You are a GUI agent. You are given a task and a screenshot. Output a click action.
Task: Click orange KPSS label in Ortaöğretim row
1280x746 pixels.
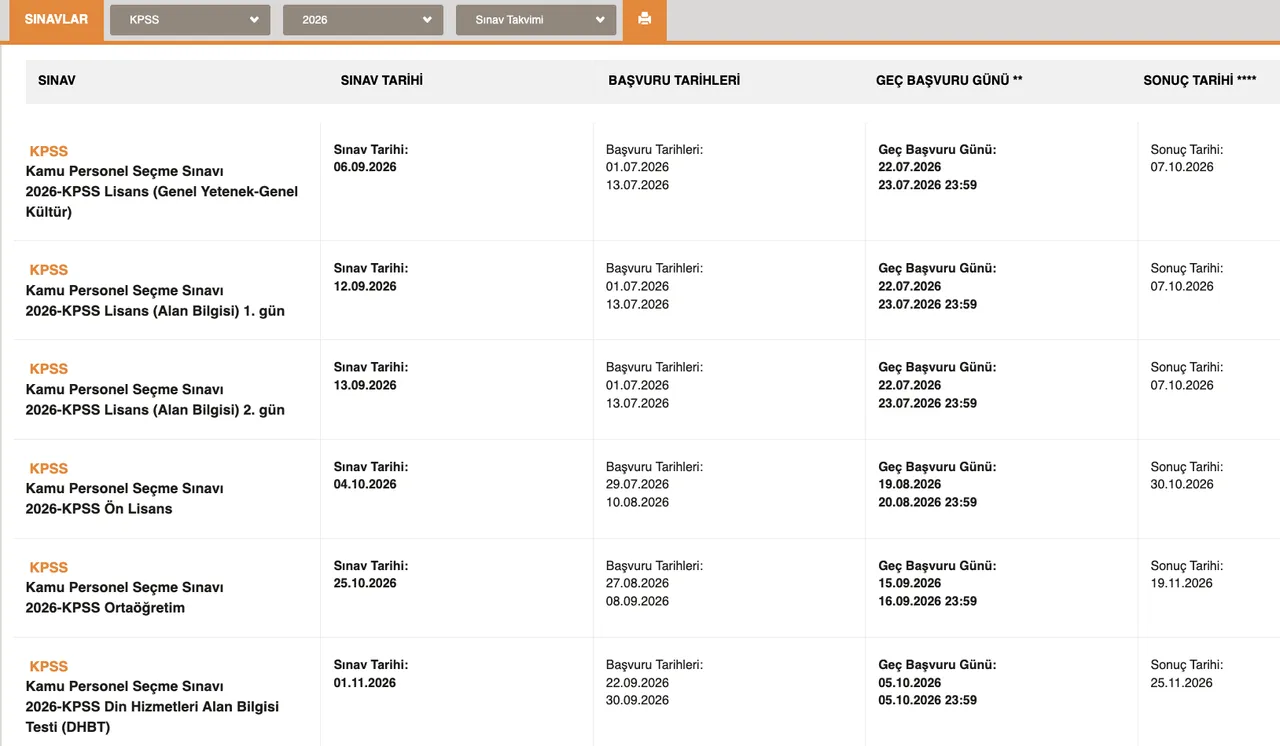coord(49,567)
